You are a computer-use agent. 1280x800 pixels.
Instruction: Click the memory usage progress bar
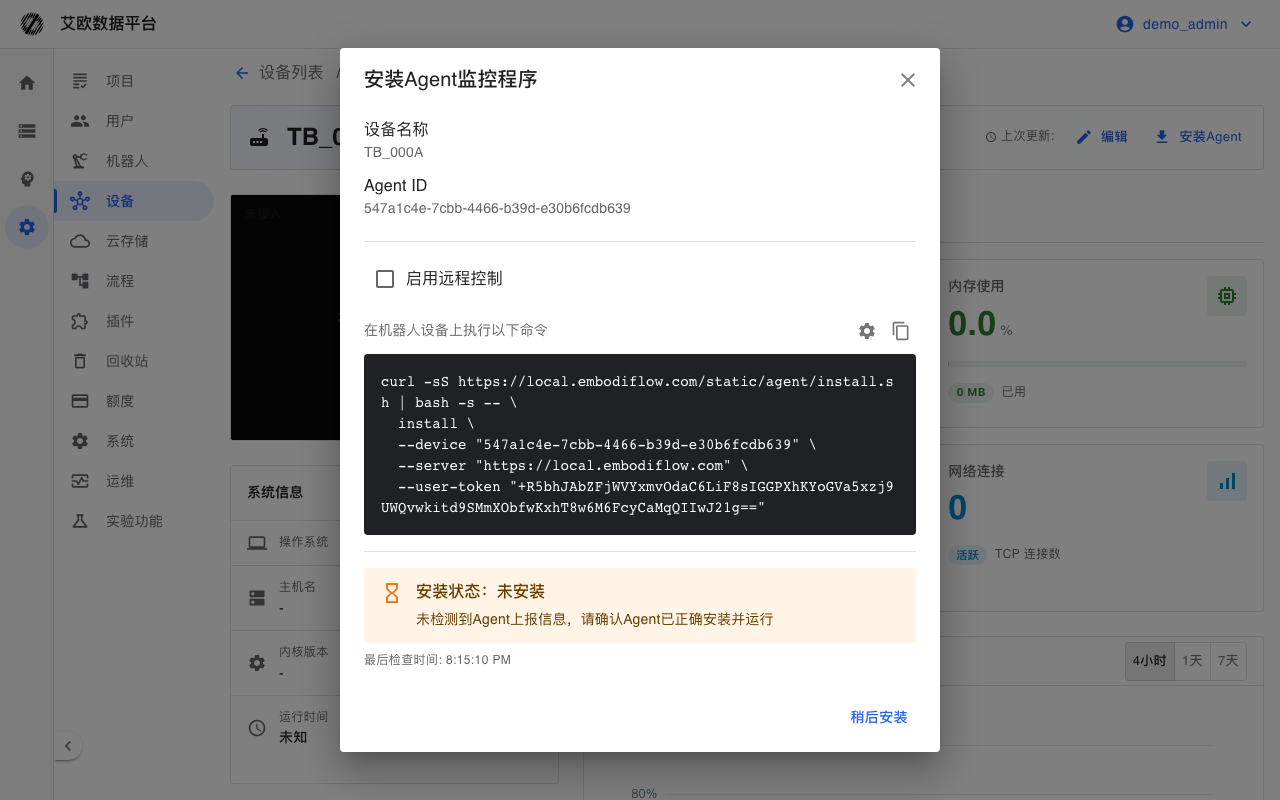point(1097,364)
